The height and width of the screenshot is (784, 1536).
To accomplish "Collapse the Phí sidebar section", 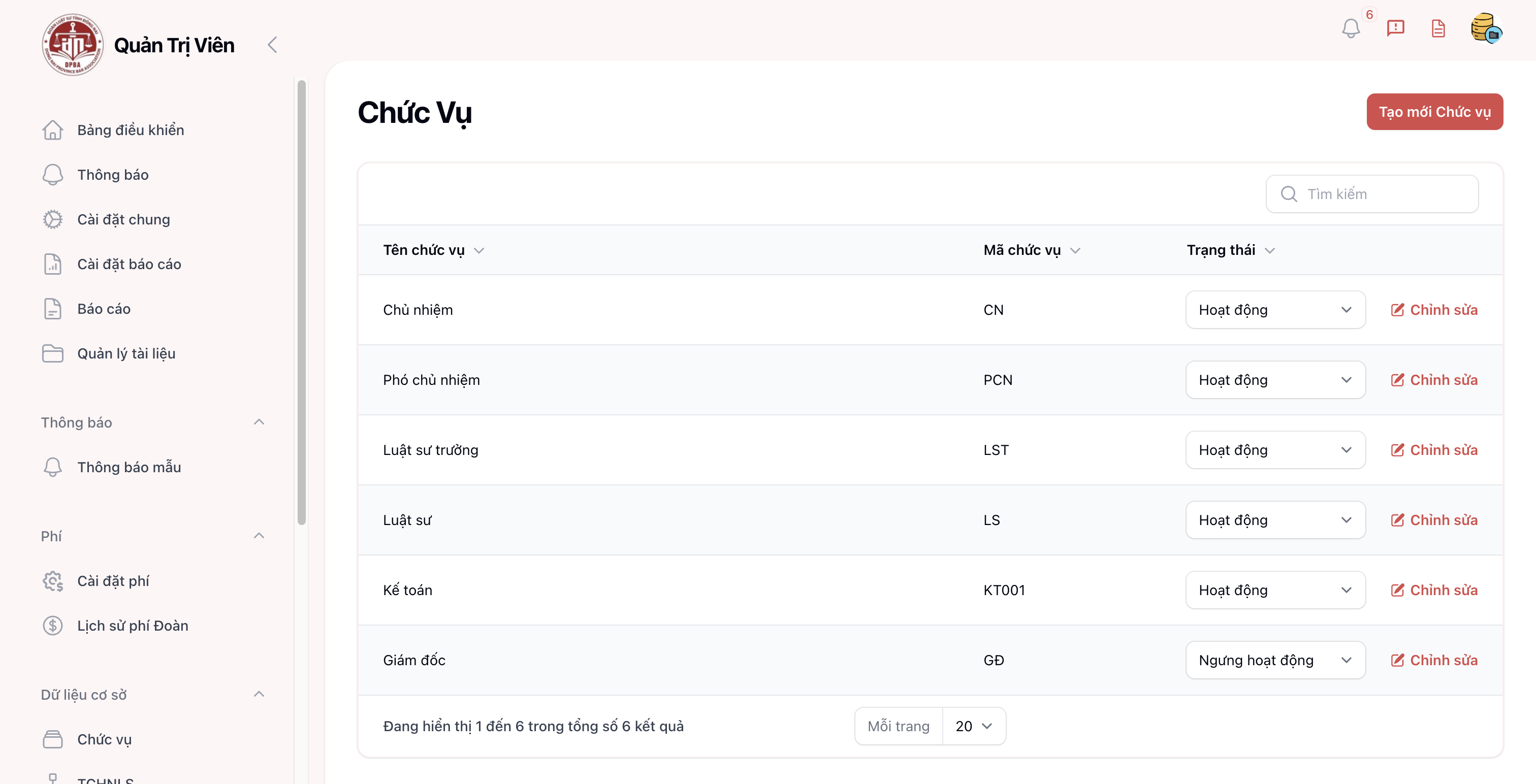I will tap(259, 535).
